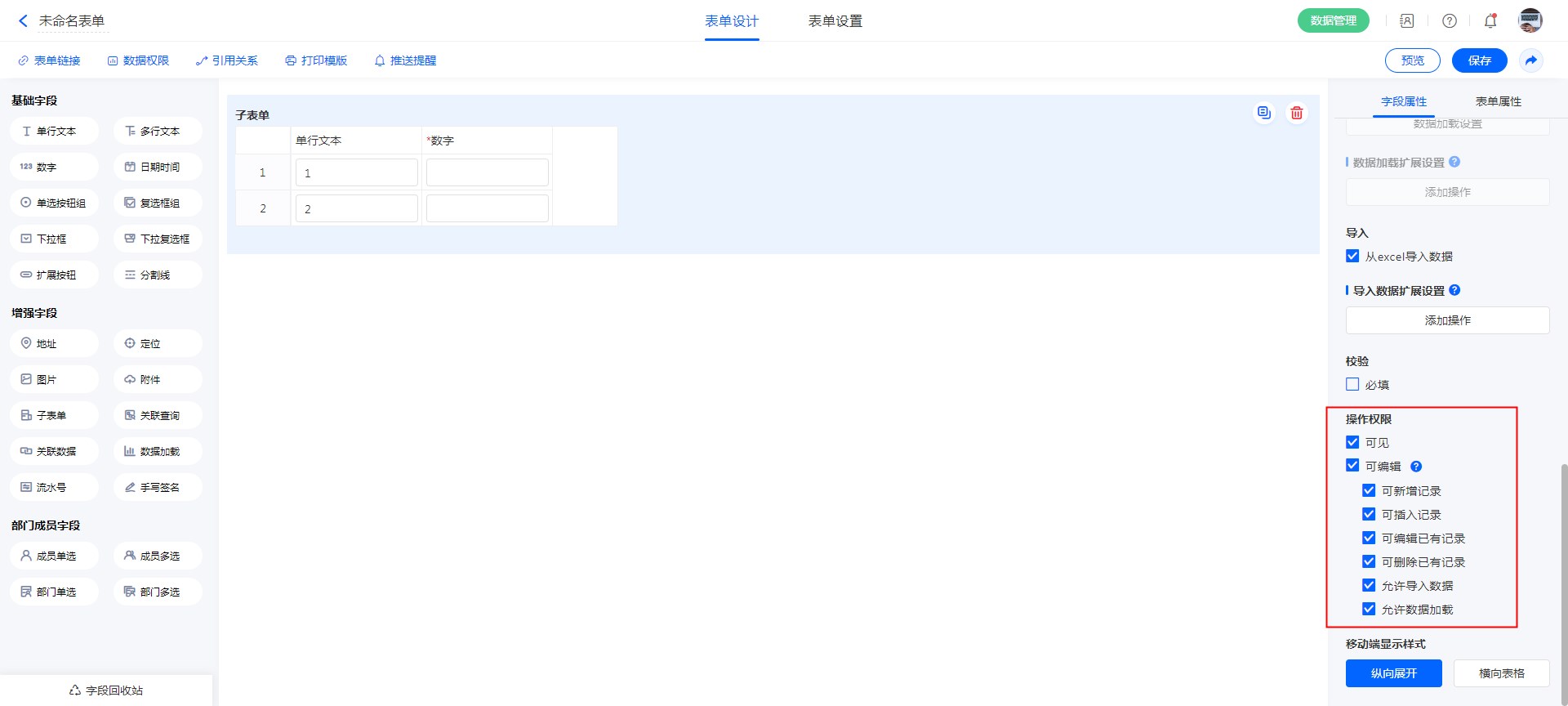This screenshot has width=1568, height=706.
Task: Open the notification bell
Action: pos(1490,21)
